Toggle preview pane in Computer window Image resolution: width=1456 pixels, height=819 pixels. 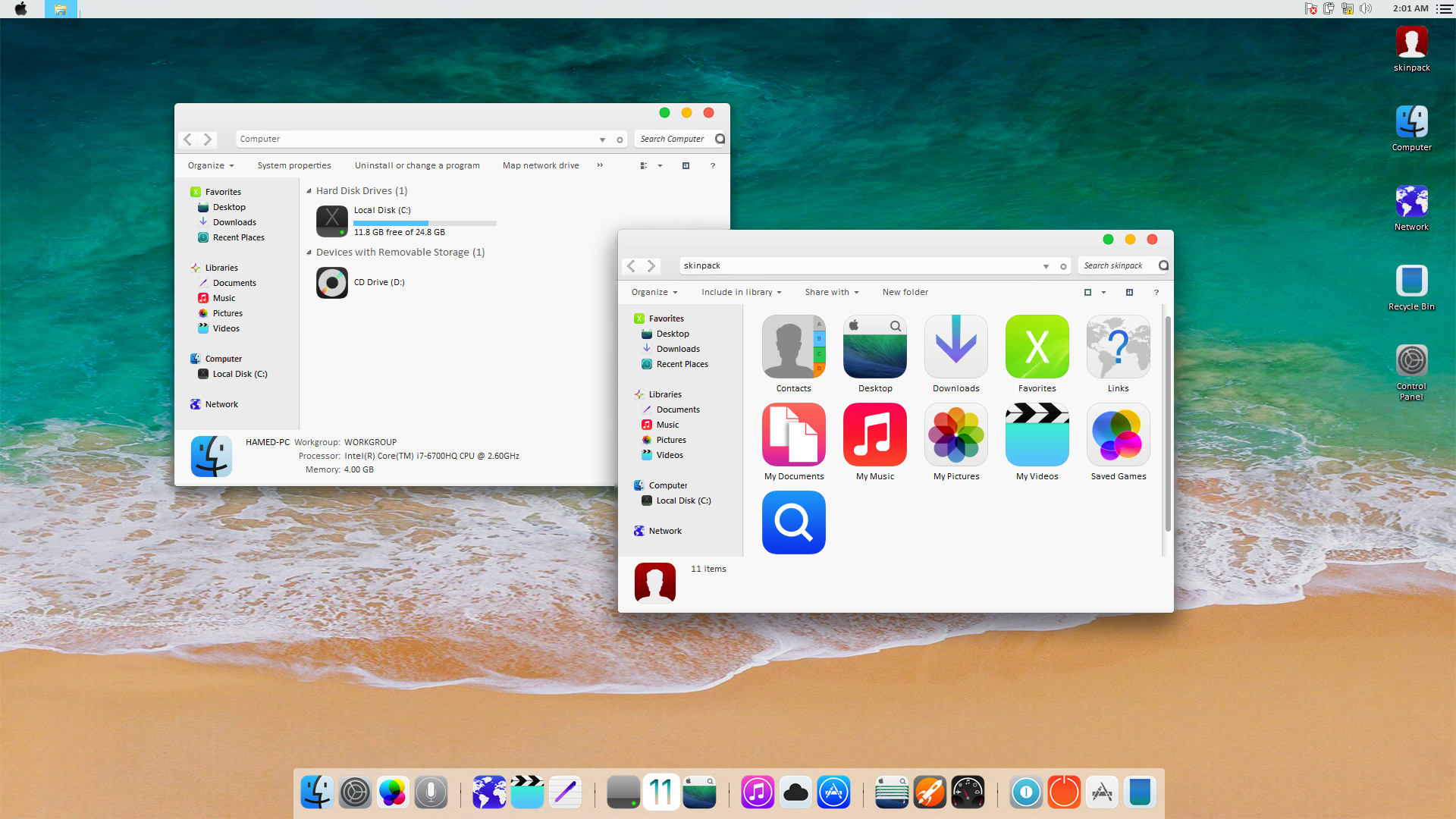click(686, 165)
